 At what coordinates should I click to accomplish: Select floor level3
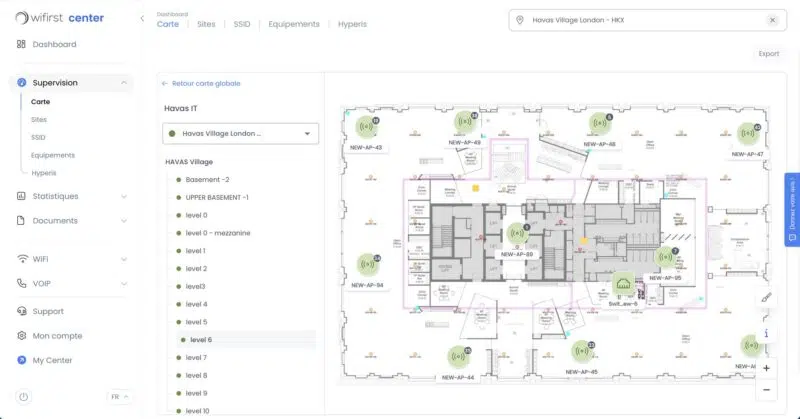(195, 287)
